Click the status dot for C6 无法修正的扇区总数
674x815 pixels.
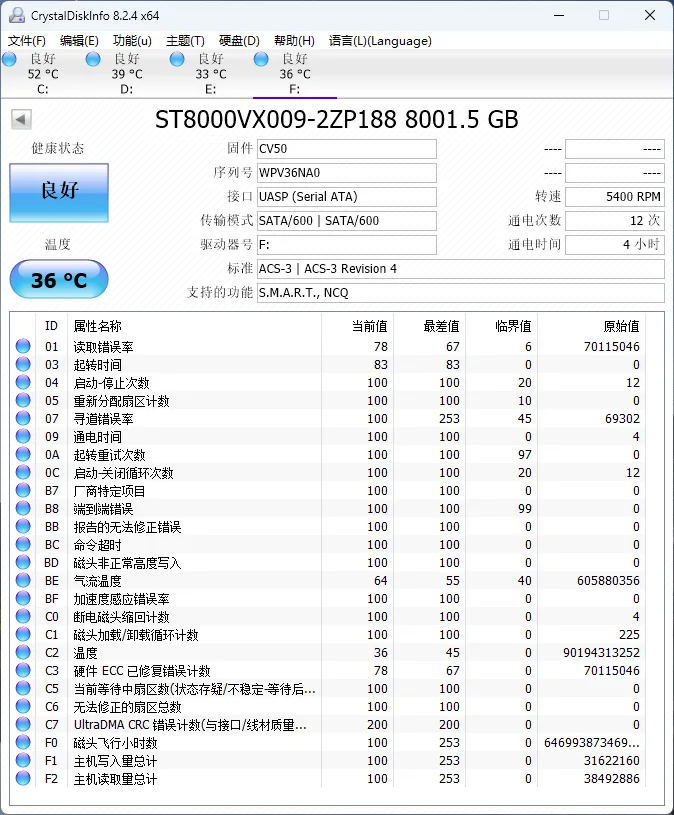tap(23, 706)
